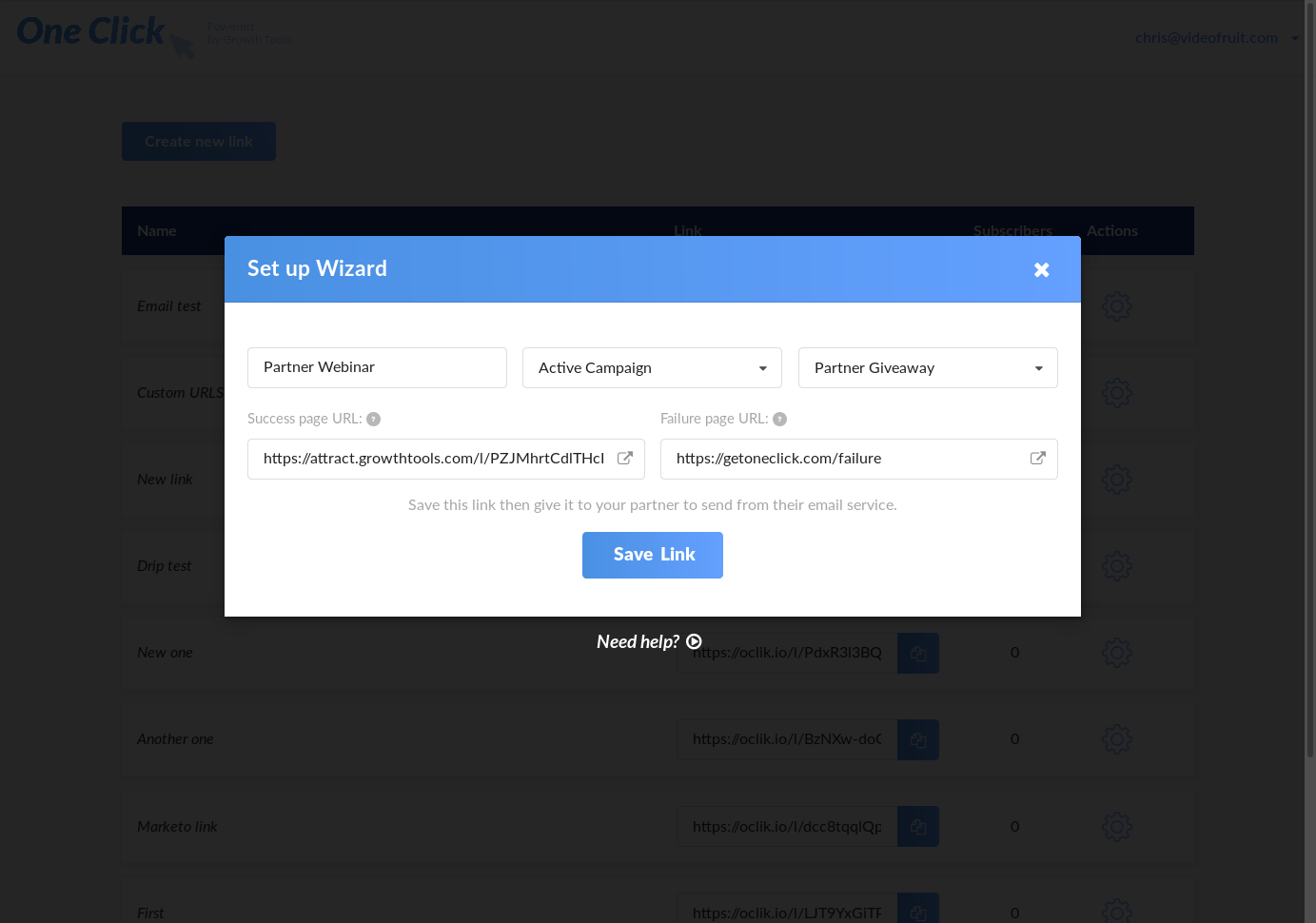Click the Success page URL input field
This screenshot has width=1316, height=923.
click(x=446, y=459)
